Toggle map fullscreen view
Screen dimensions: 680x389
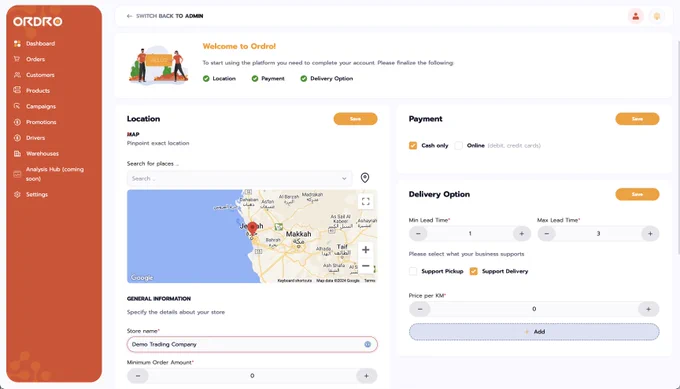pos(366,201)
